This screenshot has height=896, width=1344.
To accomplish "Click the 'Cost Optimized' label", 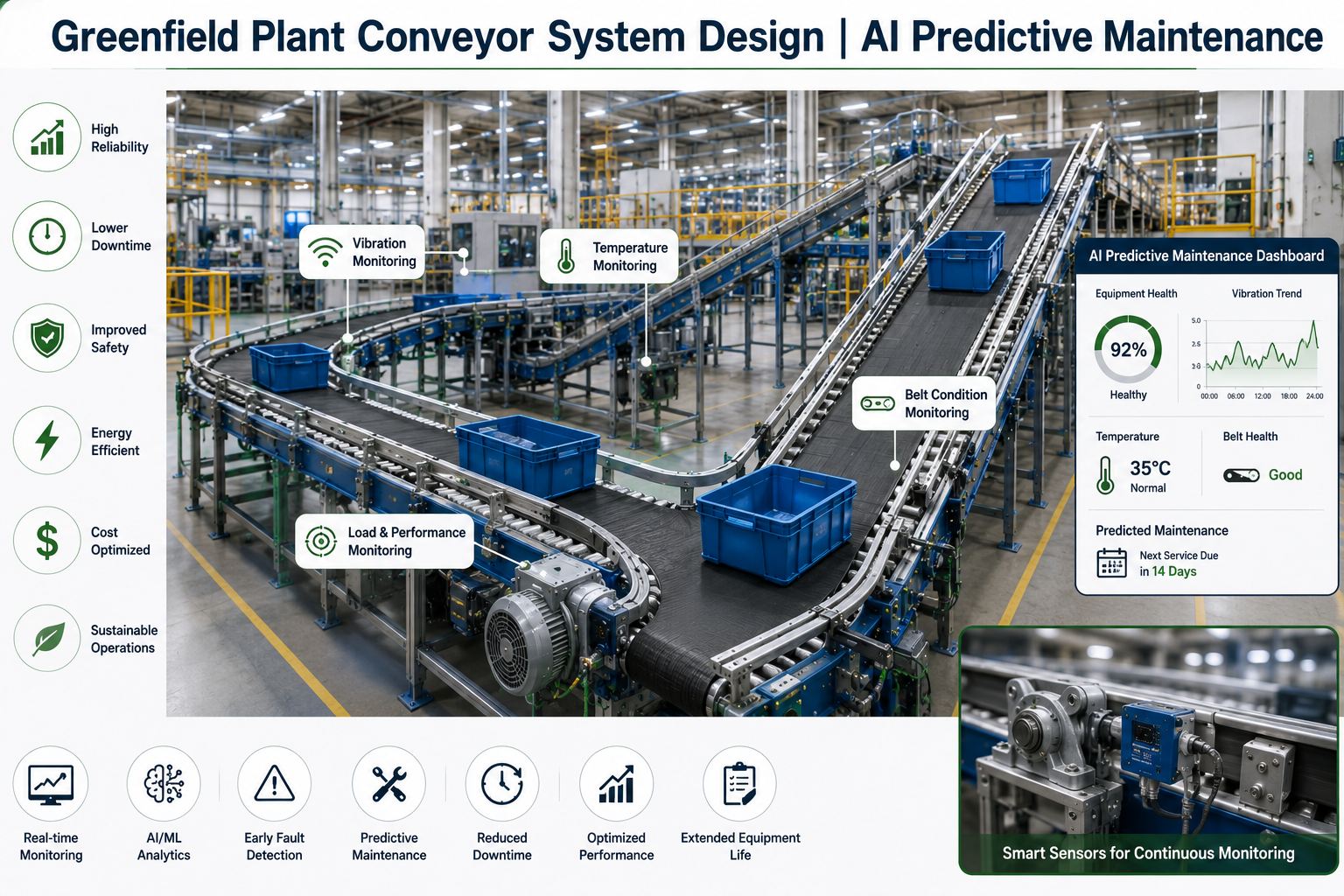I will tap(120, 541).
